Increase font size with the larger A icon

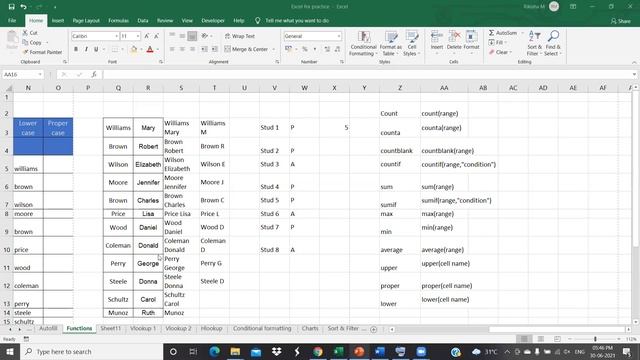[x=147, y=36]
